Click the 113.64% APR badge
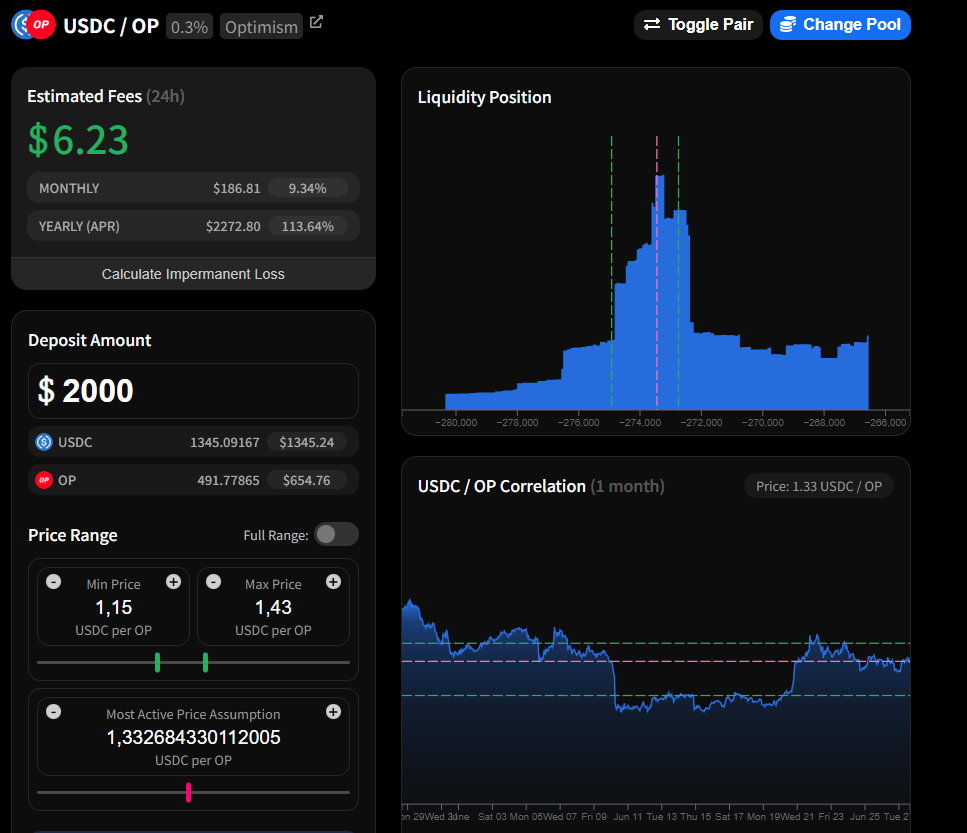Viewport: 967px width, 833px height. click(308, 226)
